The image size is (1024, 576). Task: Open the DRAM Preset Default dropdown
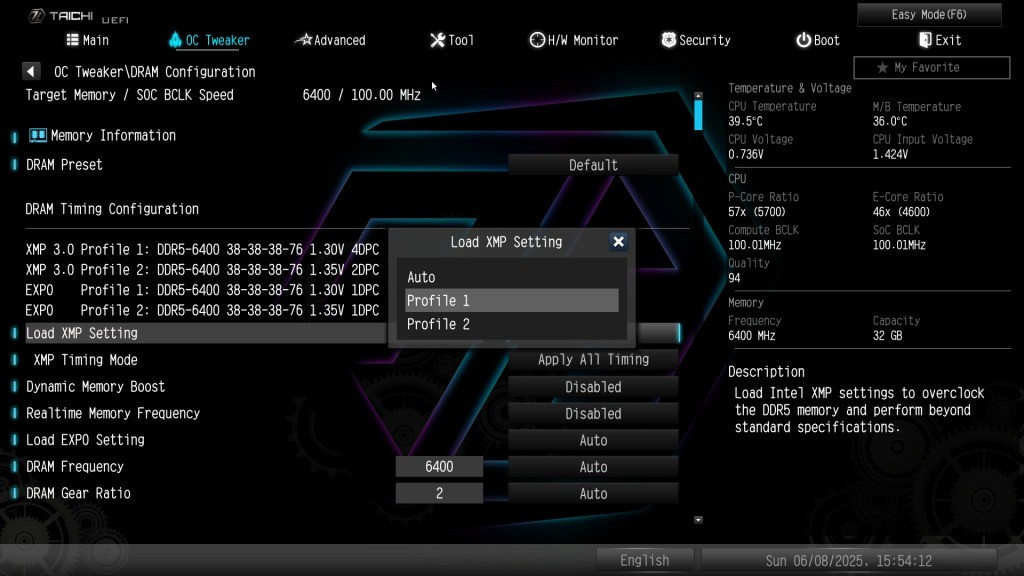click(x=593, y=165)
